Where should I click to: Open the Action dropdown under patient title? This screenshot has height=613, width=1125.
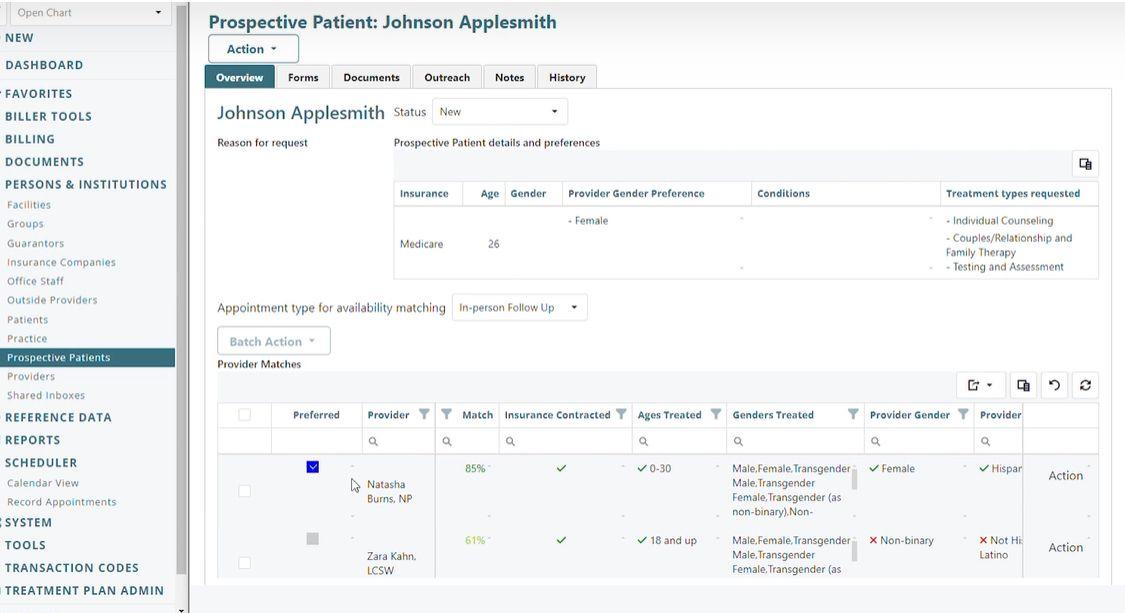coord(253,49)
